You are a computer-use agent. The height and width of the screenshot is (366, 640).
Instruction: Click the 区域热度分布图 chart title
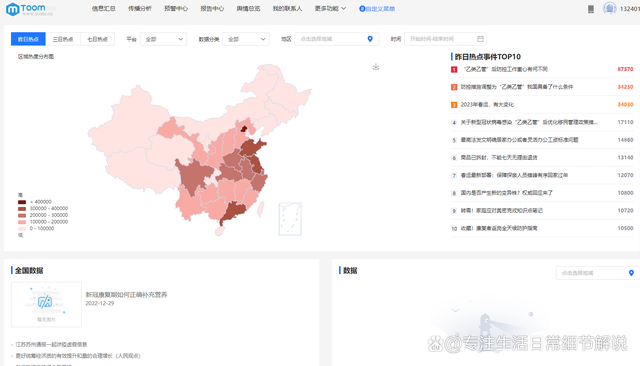tap(36, 57)
